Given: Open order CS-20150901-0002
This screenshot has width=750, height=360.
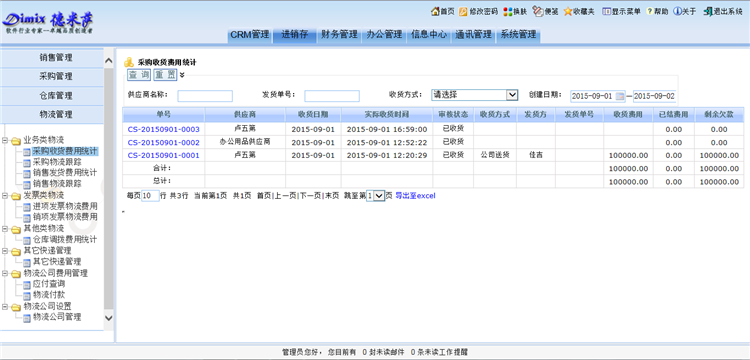Looking at the screenshot, I should pos(164,142).
